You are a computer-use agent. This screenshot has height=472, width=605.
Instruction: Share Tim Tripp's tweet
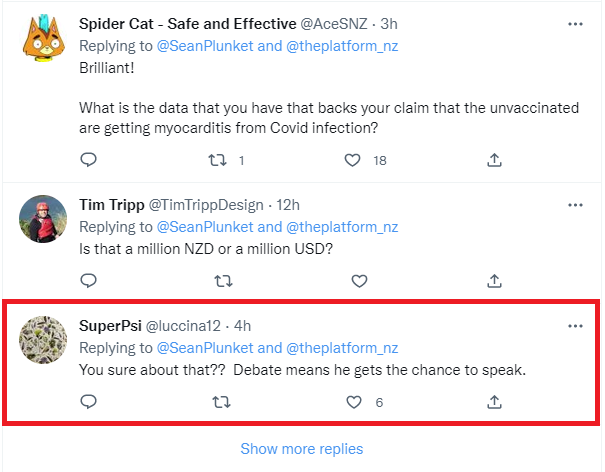(494, 280)
